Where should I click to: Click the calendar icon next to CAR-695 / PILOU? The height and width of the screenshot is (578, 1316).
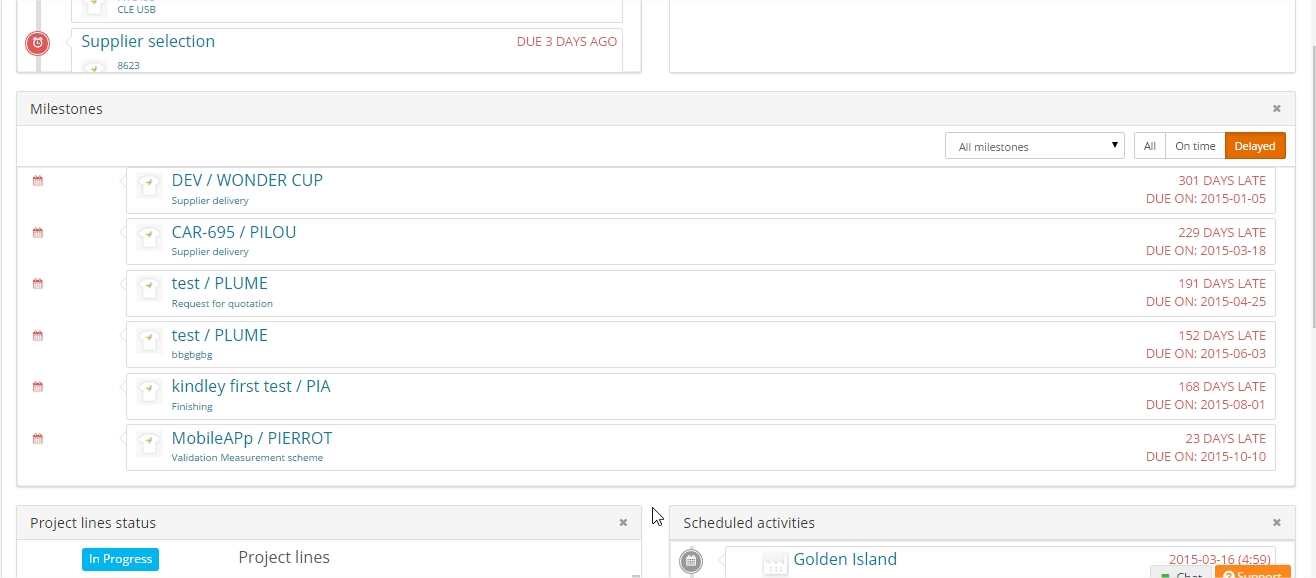pos(38,233)
